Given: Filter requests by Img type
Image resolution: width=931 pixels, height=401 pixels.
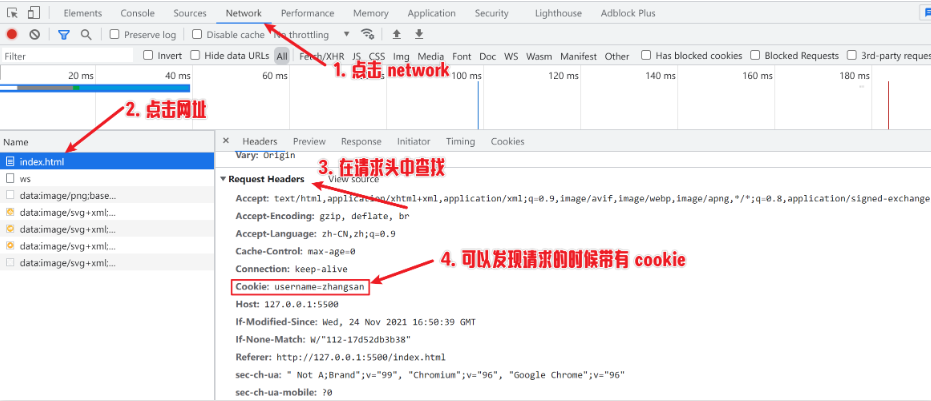Looking at the screenshot, I should (401, 56).
